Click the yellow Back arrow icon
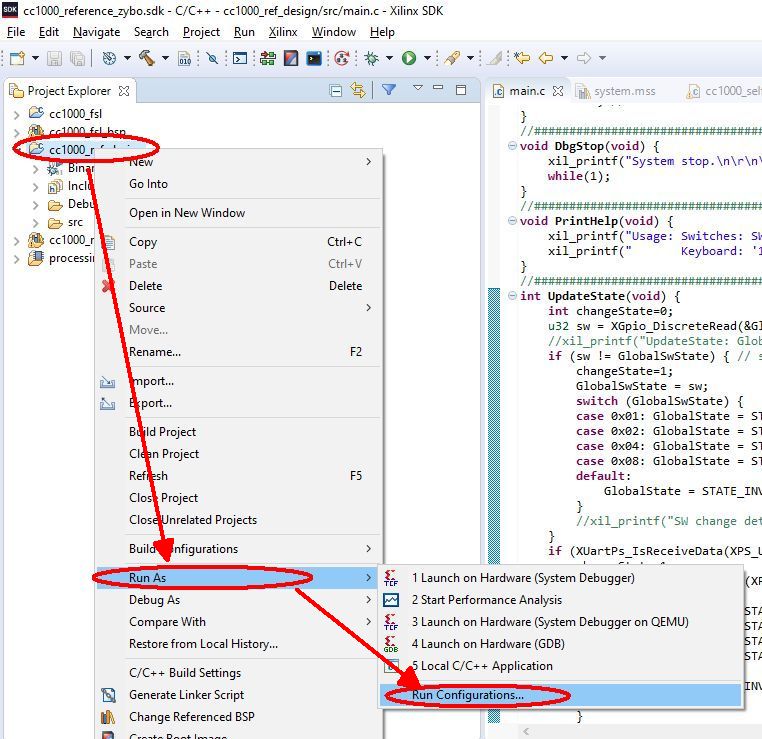 coord(547,58)
